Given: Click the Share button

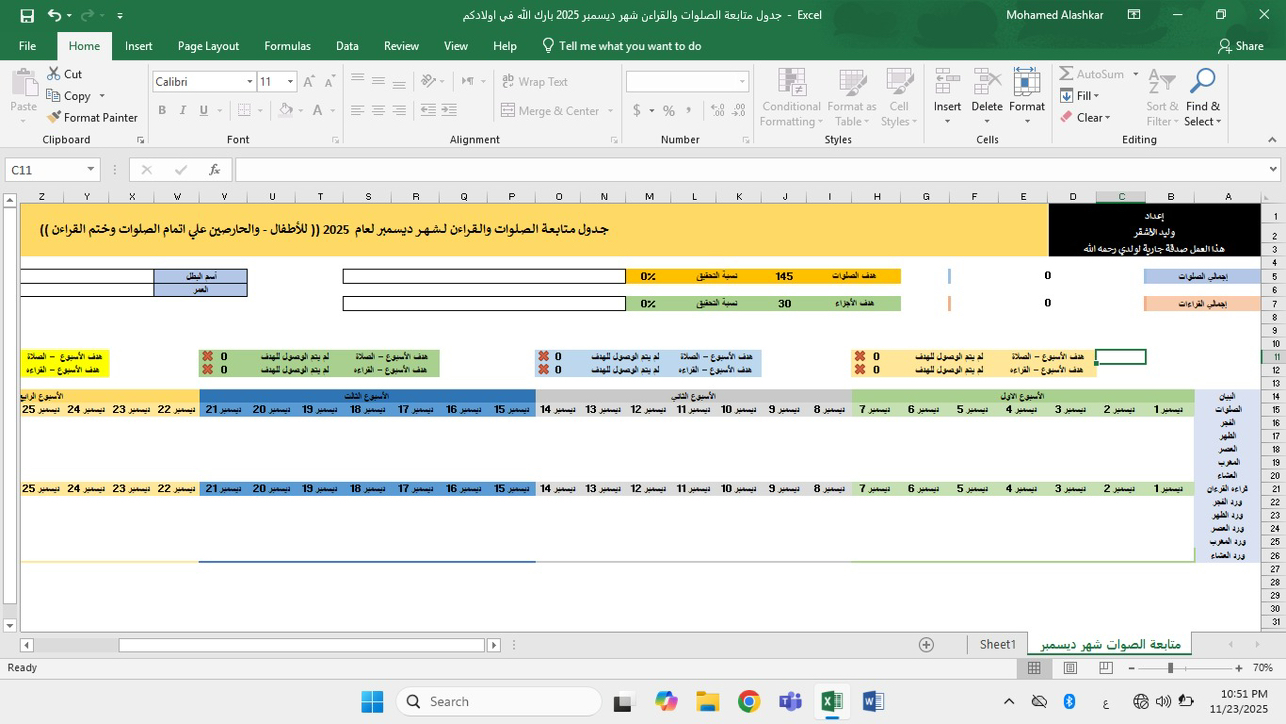Looking at the screenshot, I should tap(1239, 46).
